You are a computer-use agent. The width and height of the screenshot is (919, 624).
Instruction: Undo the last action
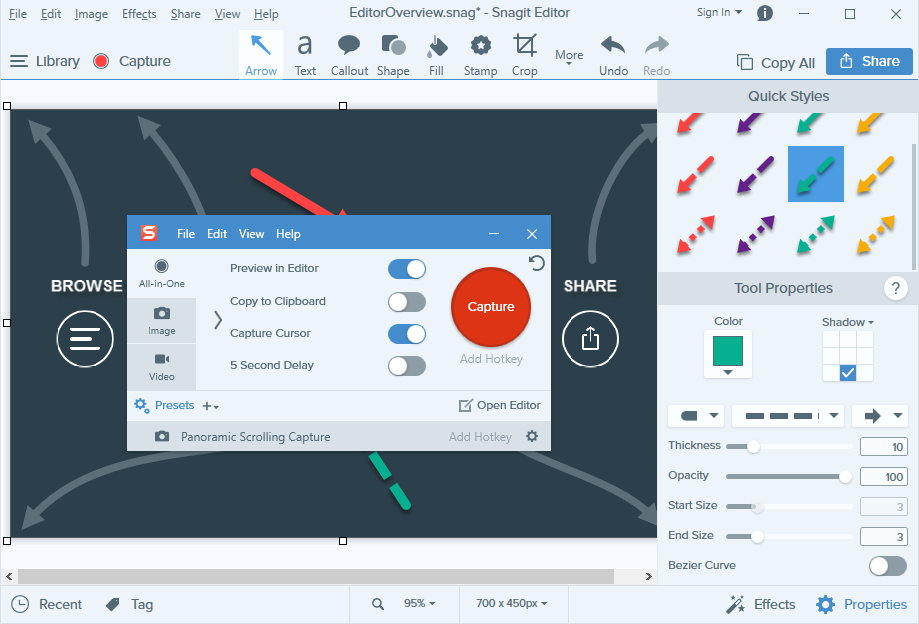(x=613, y=55)
